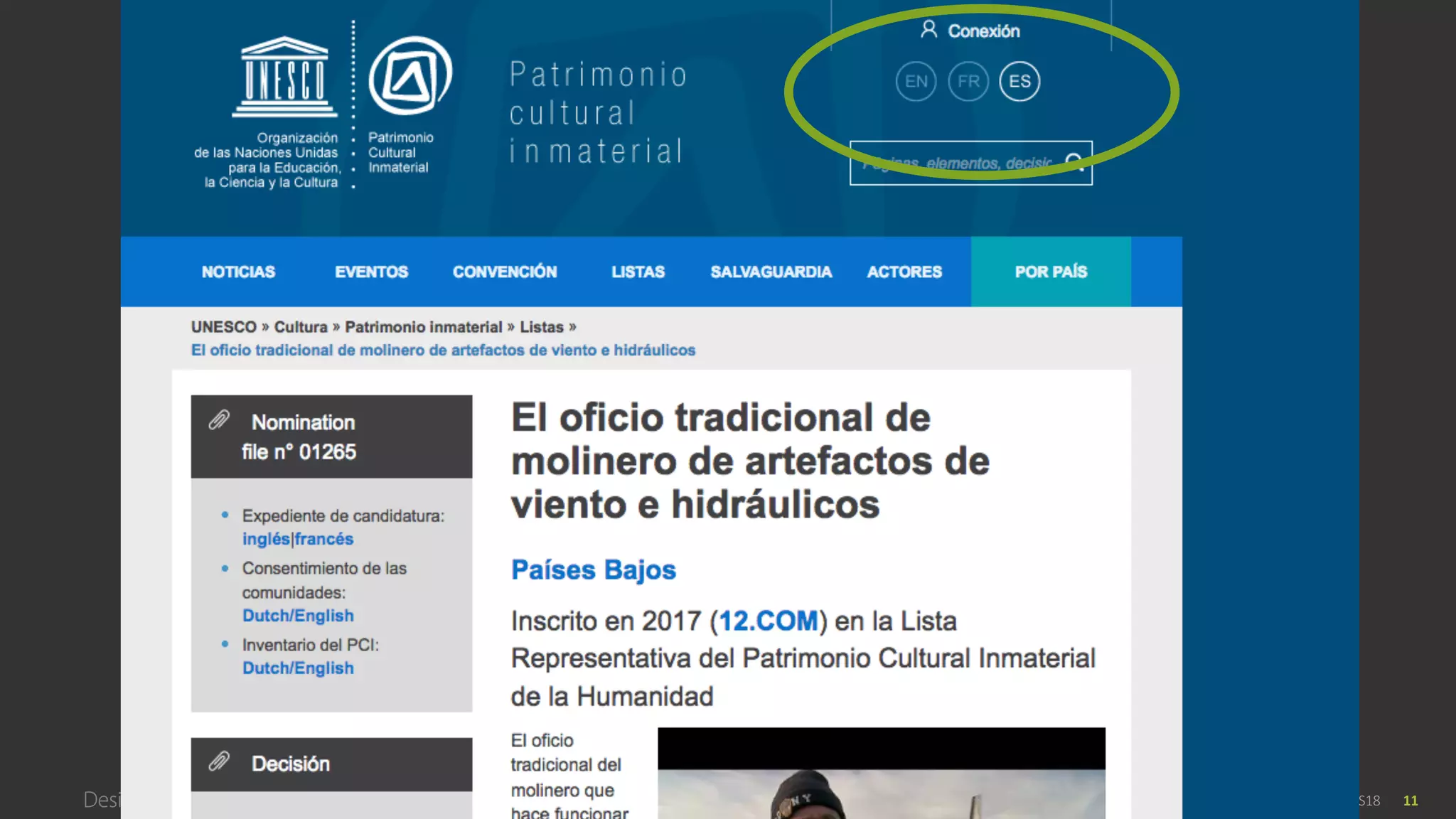
Task: Click the UNESCO temple logo
Action: [x=284, y=77]
